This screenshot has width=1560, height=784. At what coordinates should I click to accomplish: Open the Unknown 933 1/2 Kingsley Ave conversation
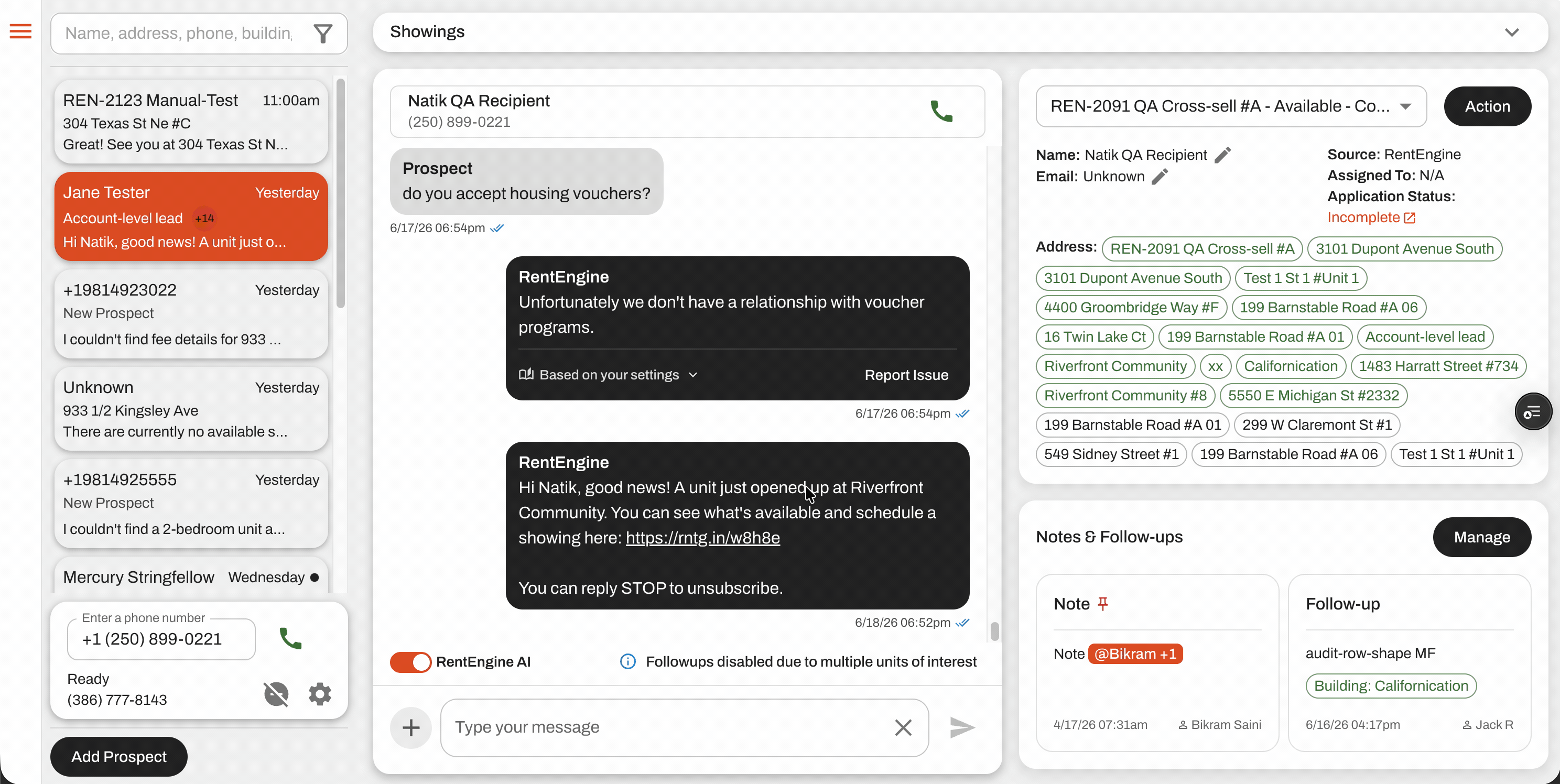pyautogui.click(x=191, y=409)
